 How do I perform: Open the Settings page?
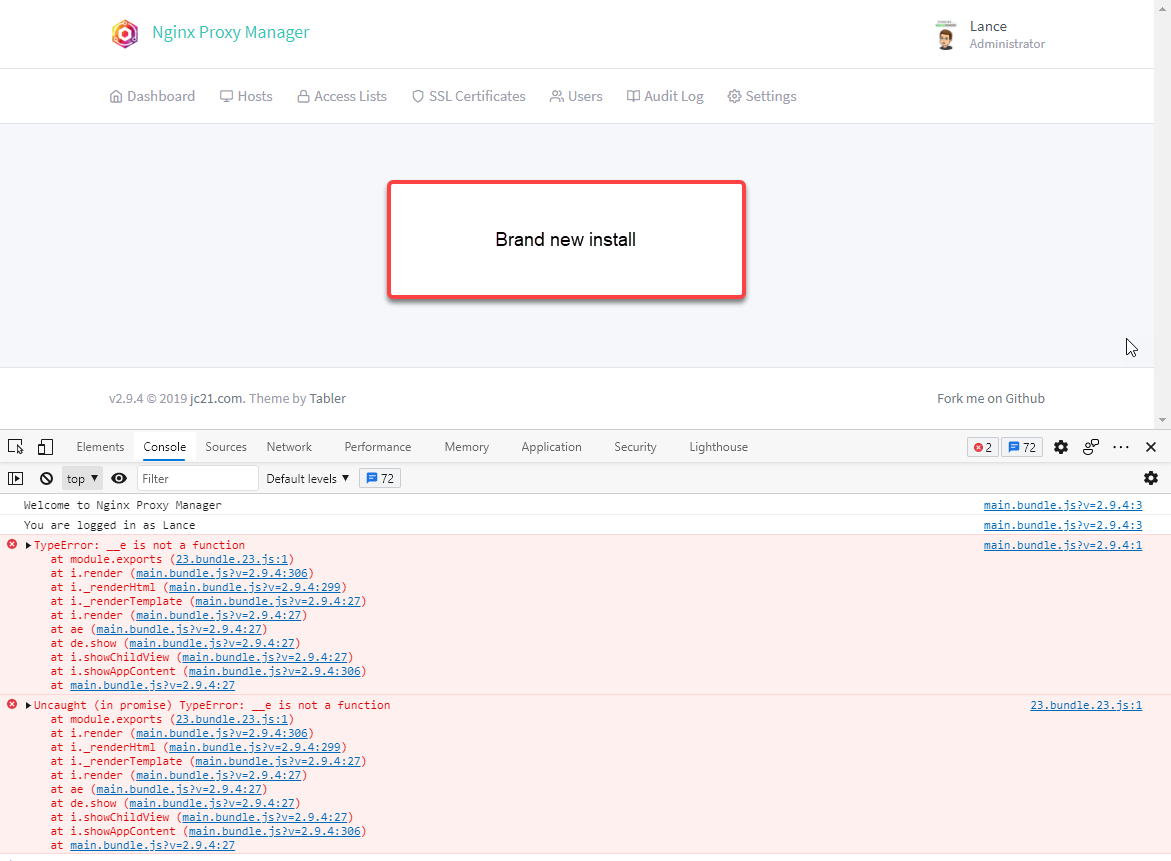coord(762,96)
